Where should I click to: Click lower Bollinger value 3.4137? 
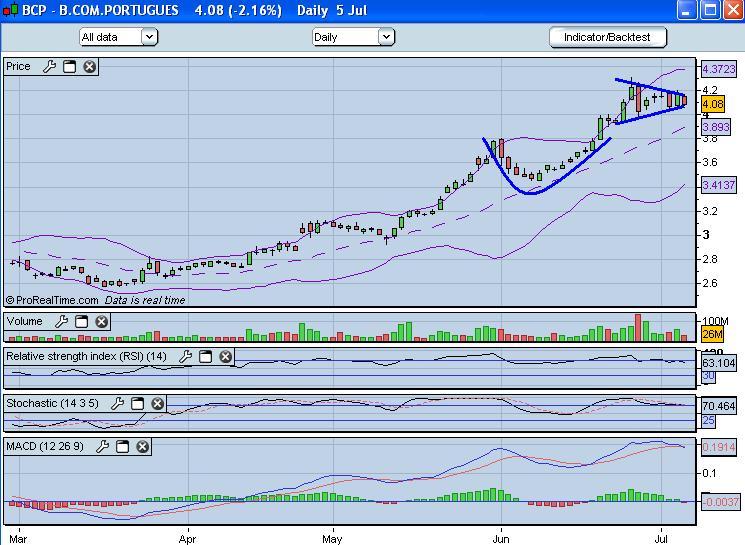pyautogui.click(x=719, y=185)
